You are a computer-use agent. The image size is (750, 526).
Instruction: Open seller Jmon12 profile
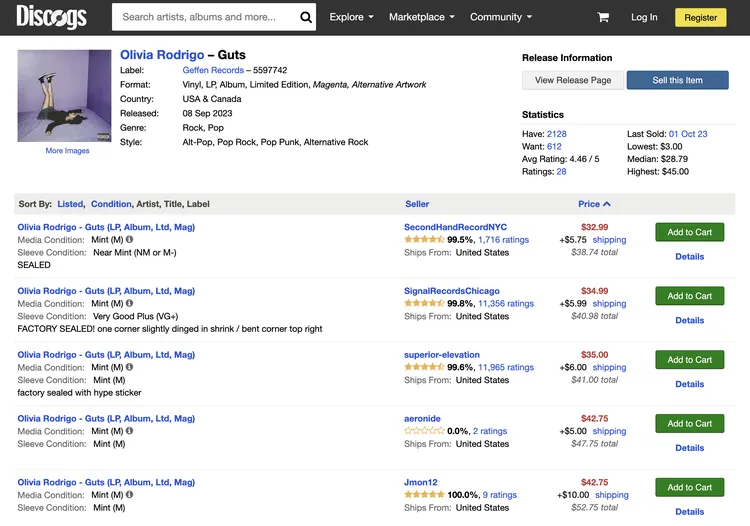pos(421,482)
